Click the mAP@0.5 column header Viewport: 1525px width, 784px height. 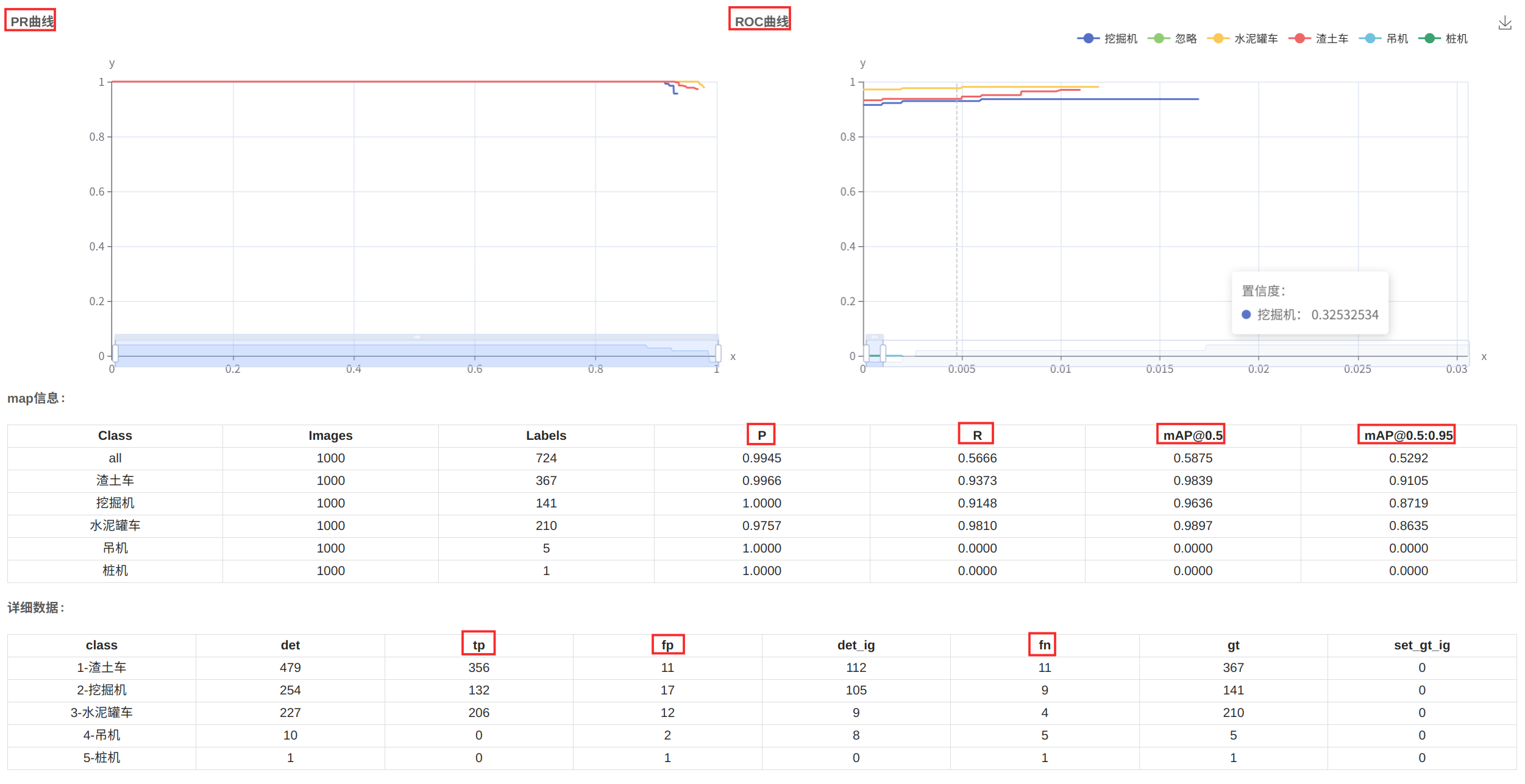1192,435
